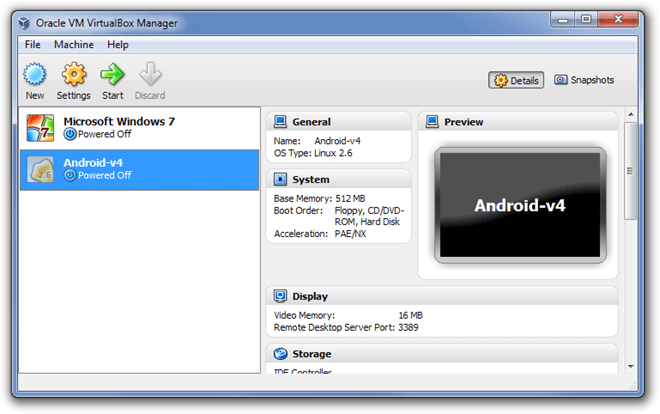The width and height of the screenshot is (660, 414).
Task: Click power state icon under Android-v4
Action: [x=70, y=175]
